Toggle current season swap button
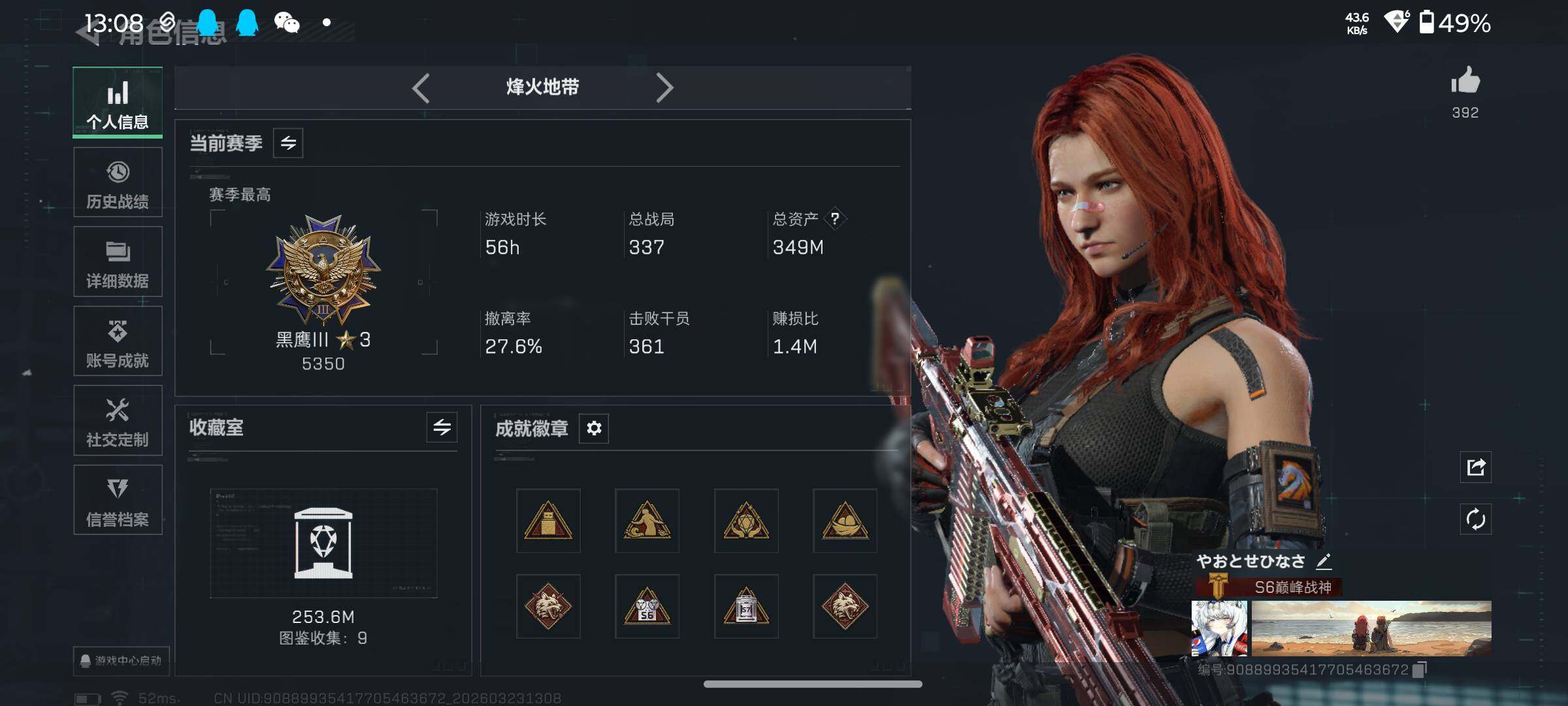This screenshot has height=706, width=1568. 288,143
